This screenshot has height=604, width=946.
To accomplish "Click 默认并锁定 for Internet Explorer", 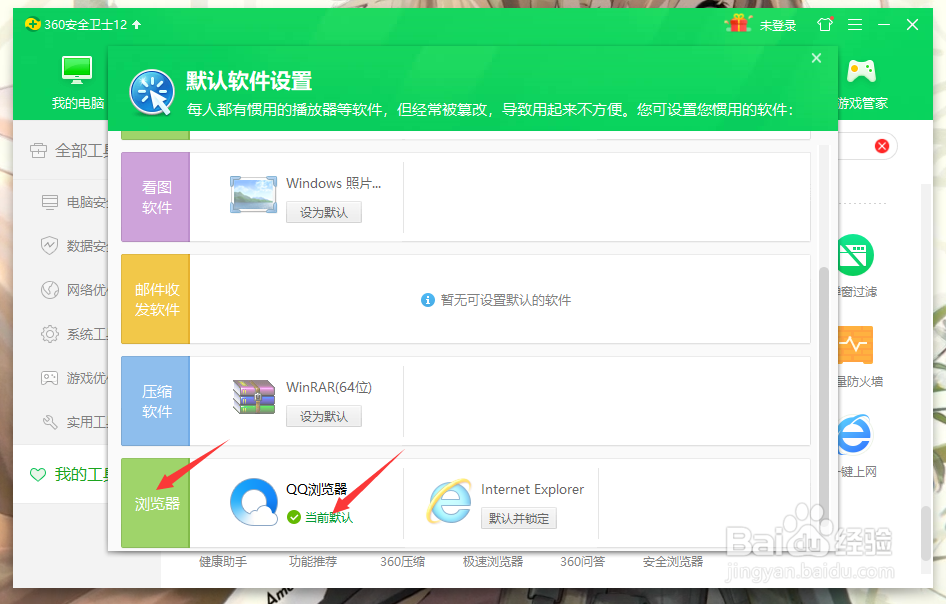I will tap(519, 519).
